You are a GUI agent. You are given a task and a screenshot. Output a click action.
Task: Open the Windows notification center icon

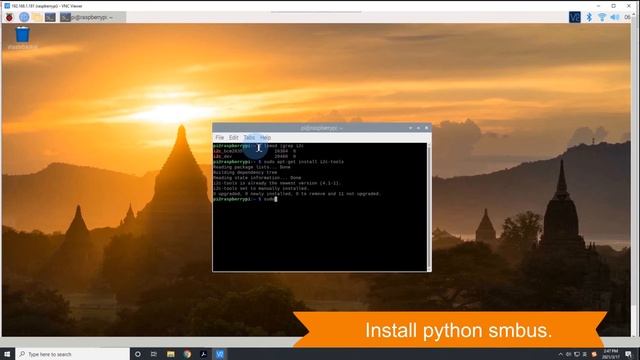(629, 354)
